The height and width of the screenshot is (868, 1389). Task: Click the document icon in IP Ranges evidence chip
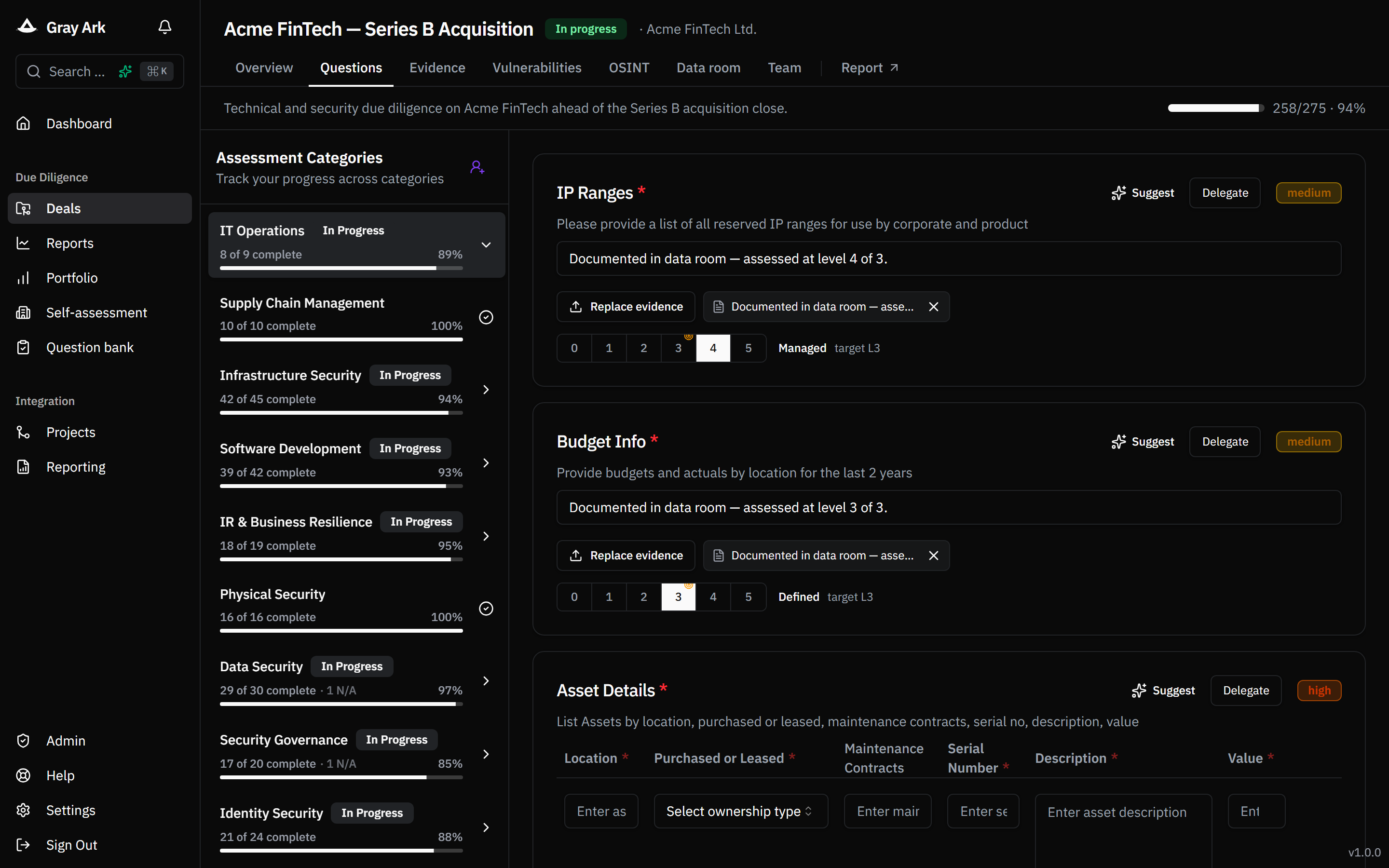pyautogui.click(x=718, y=307)
